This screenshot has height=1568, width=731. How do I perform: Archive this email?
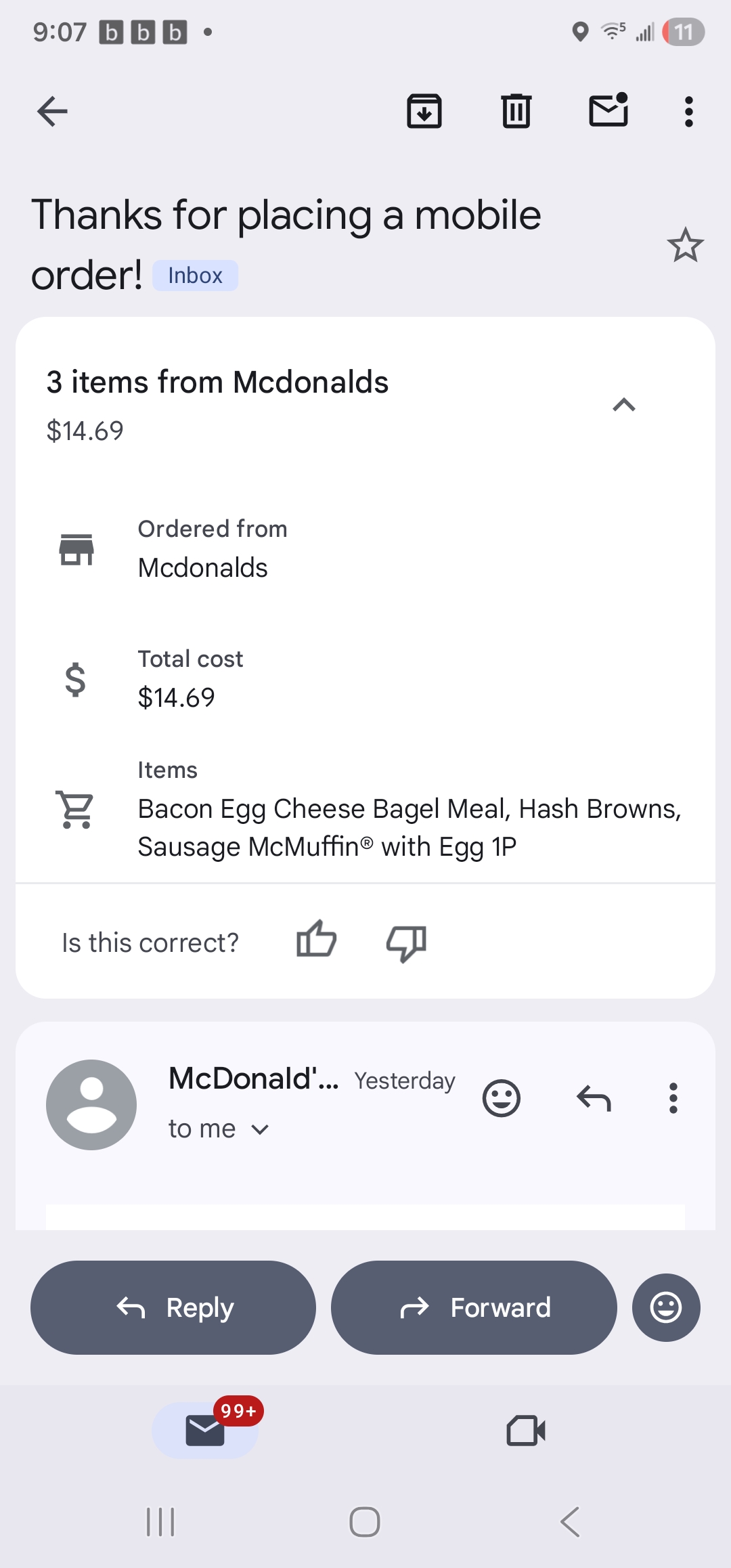(424, 112)
